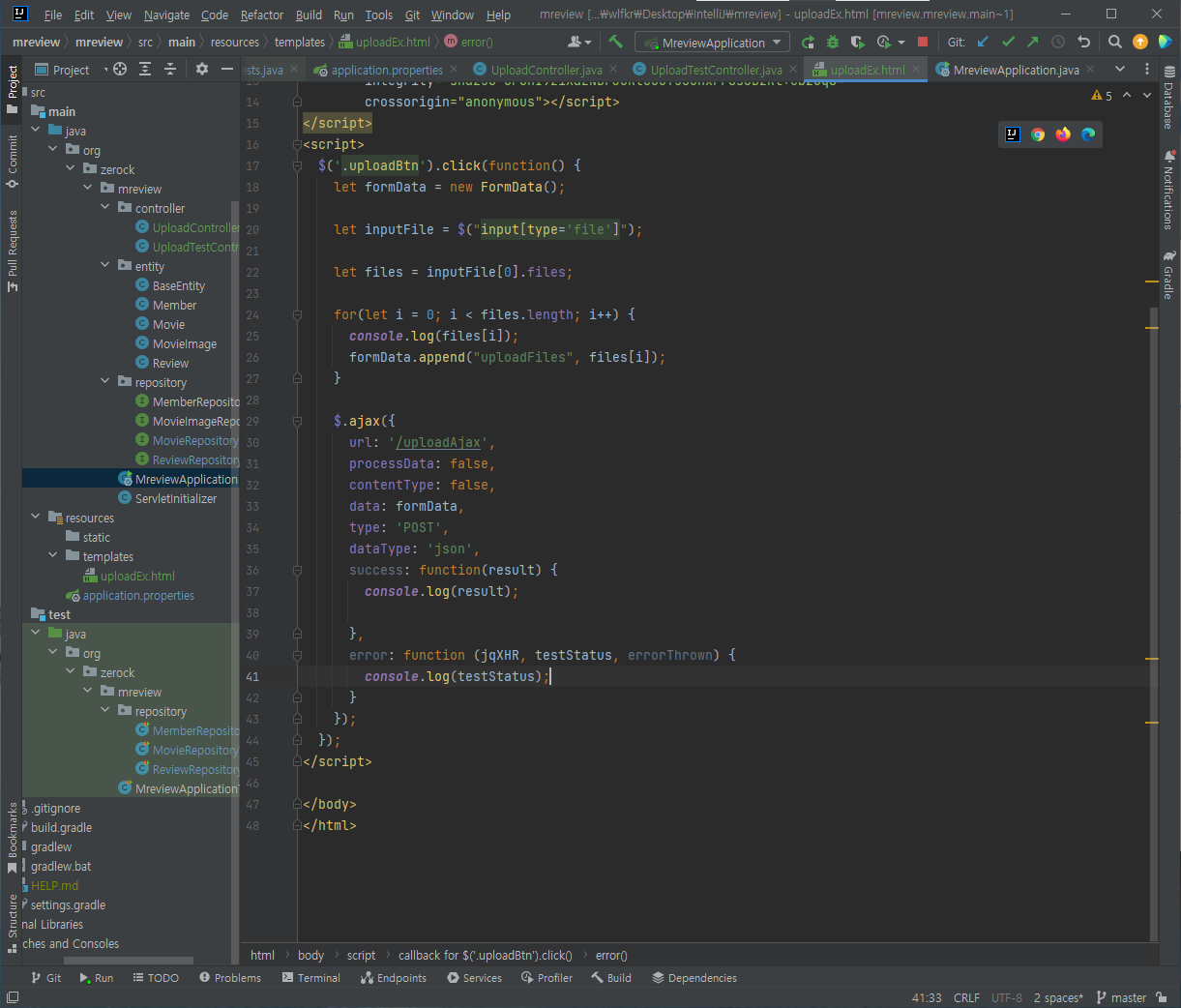The image size is (1181, 1008).
Task: Build the project with hammer icon
Action: (615, 42)
